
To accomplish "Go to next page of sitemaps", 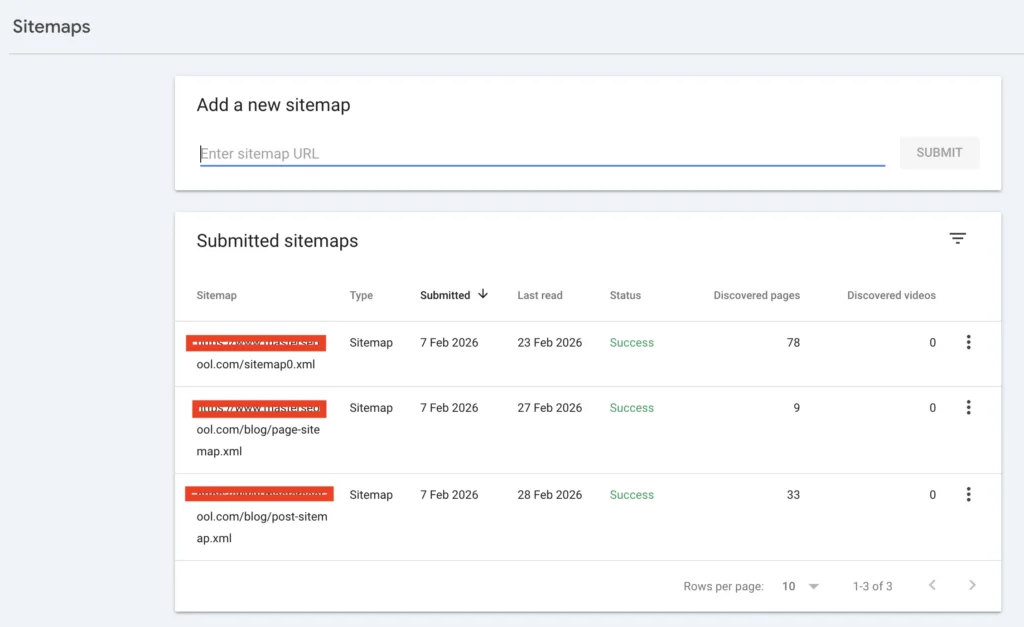I will 971,586.
